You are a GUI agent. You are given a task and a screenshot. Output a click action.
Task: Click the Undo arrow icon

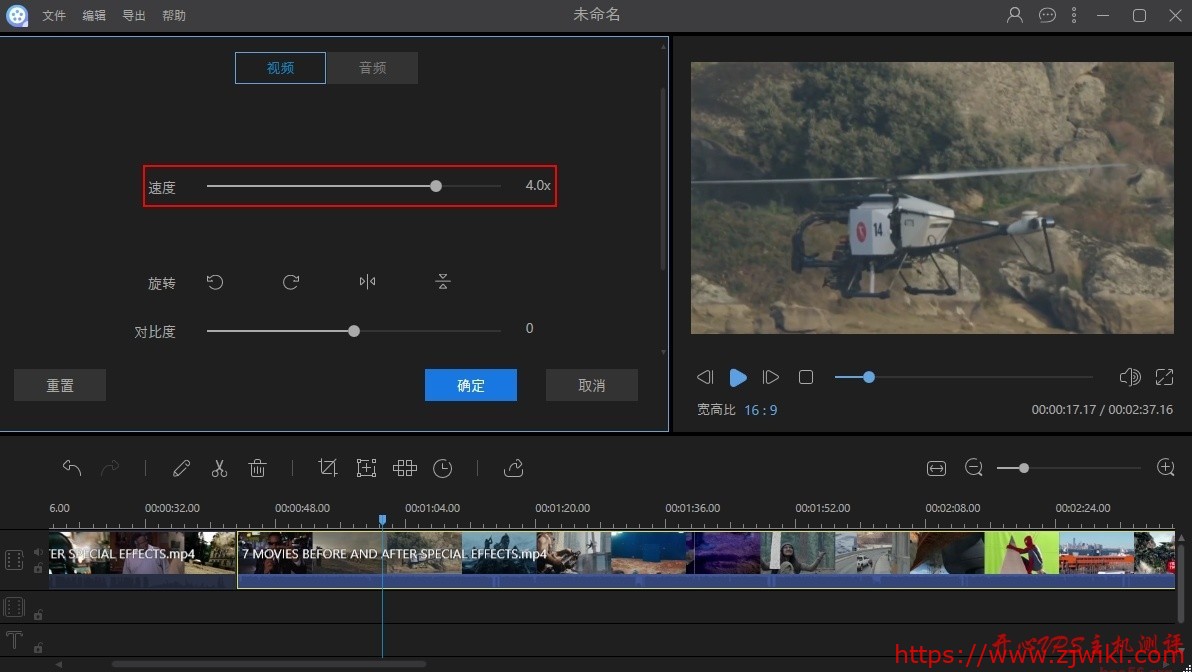click(x=71, y=467)
